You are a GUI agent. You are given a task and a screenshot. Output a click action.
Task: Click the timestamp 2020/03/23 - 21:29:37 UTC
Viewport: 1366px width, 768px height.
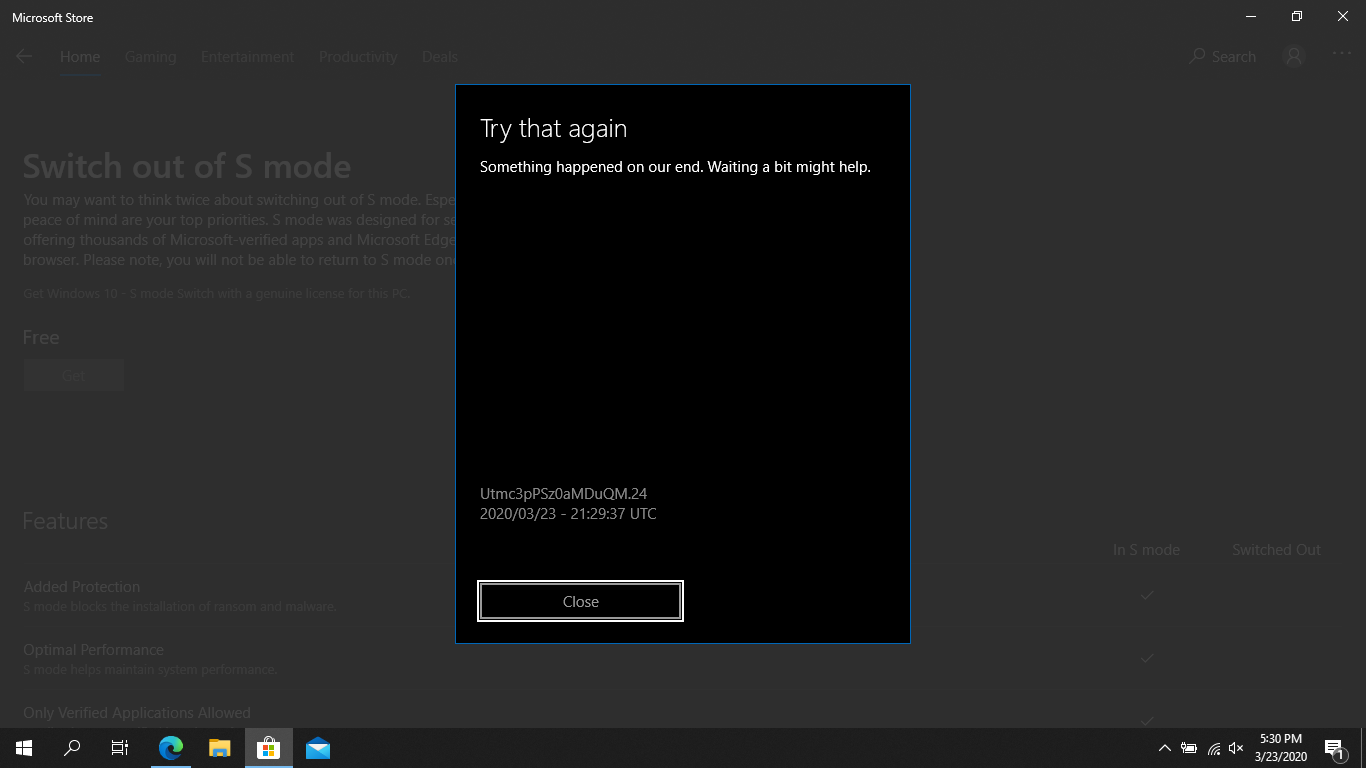(x=568, y=514)
